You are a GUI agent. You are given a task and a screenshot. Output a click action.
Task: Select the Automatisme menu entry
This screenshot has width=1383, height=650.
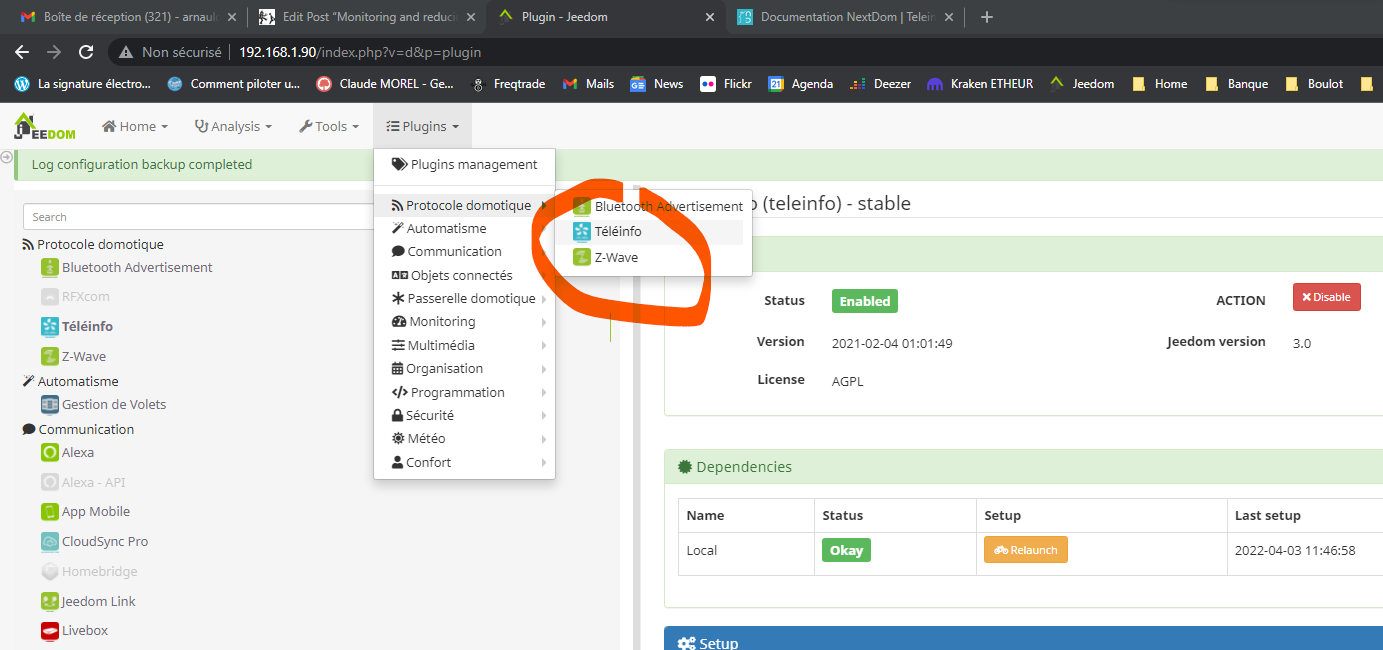(x=464, y=228)
